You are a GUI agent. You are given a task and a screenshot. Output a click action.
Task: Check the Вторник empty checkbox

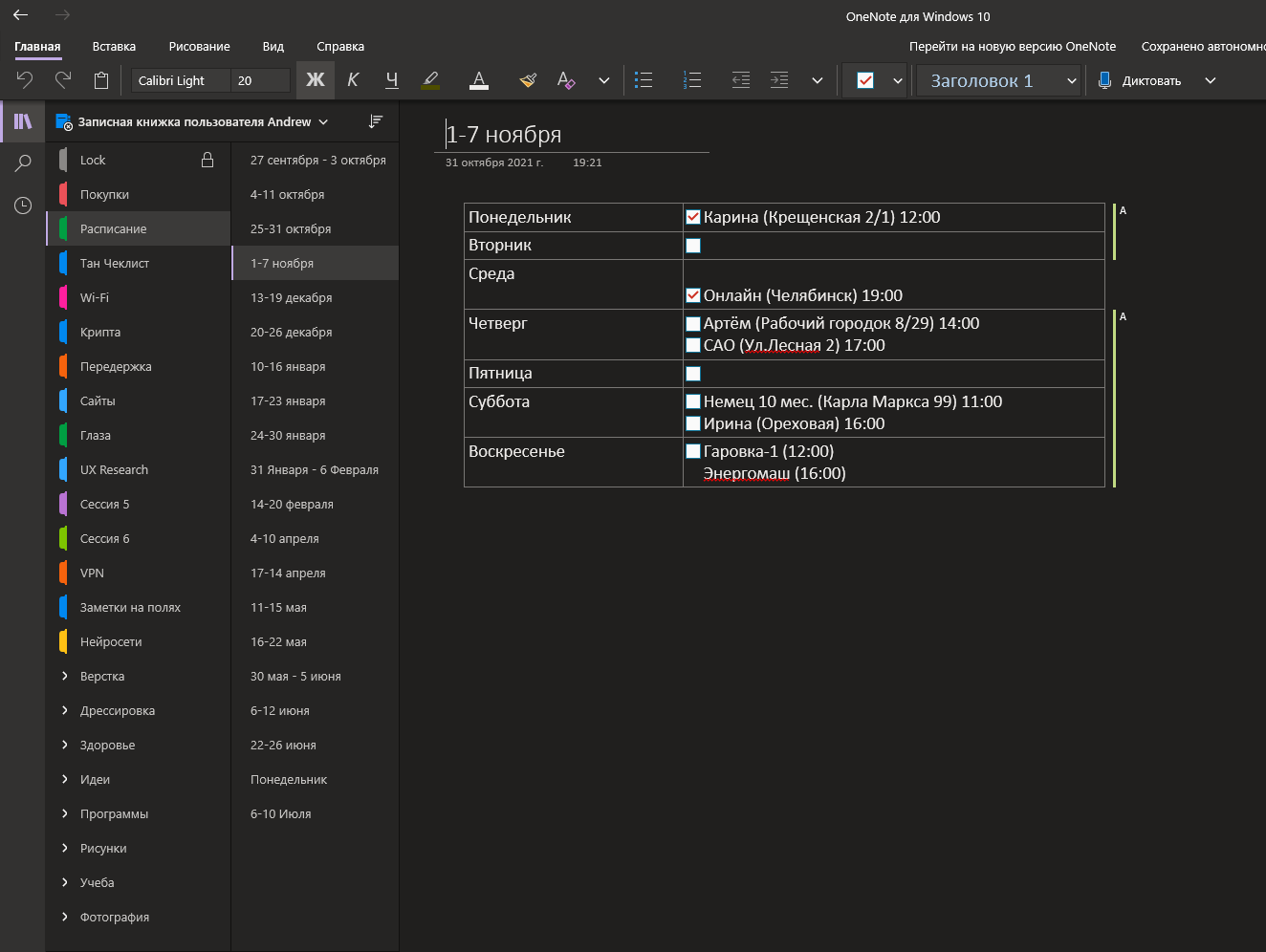(693, 246)
